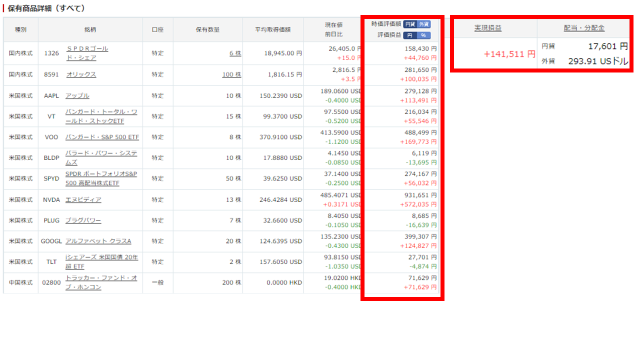Click average cost 18,945.00 円
The width and height of the screenshot is (640, 360).
tap(283, 53)
